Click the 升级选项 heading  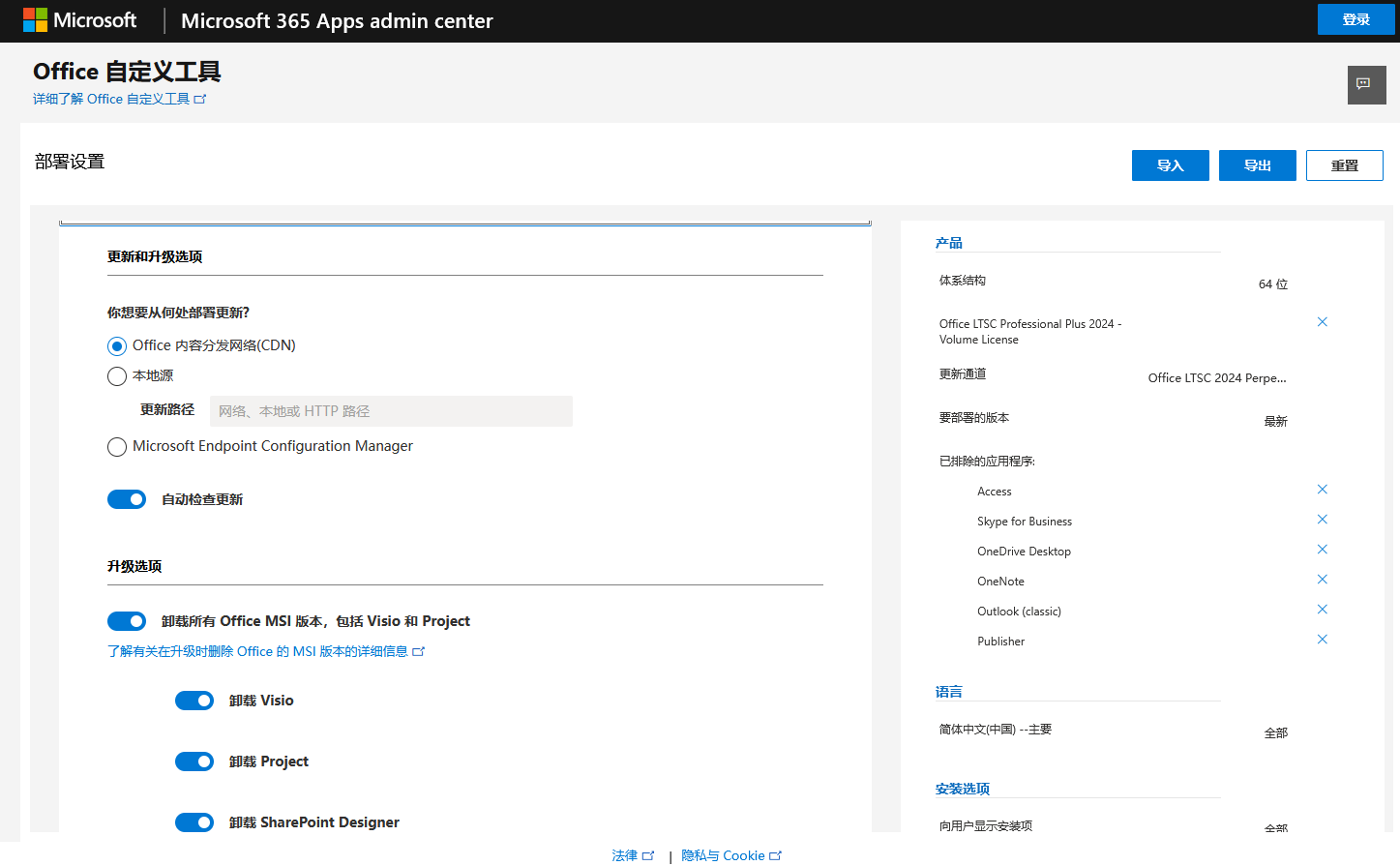coord(134,566)
